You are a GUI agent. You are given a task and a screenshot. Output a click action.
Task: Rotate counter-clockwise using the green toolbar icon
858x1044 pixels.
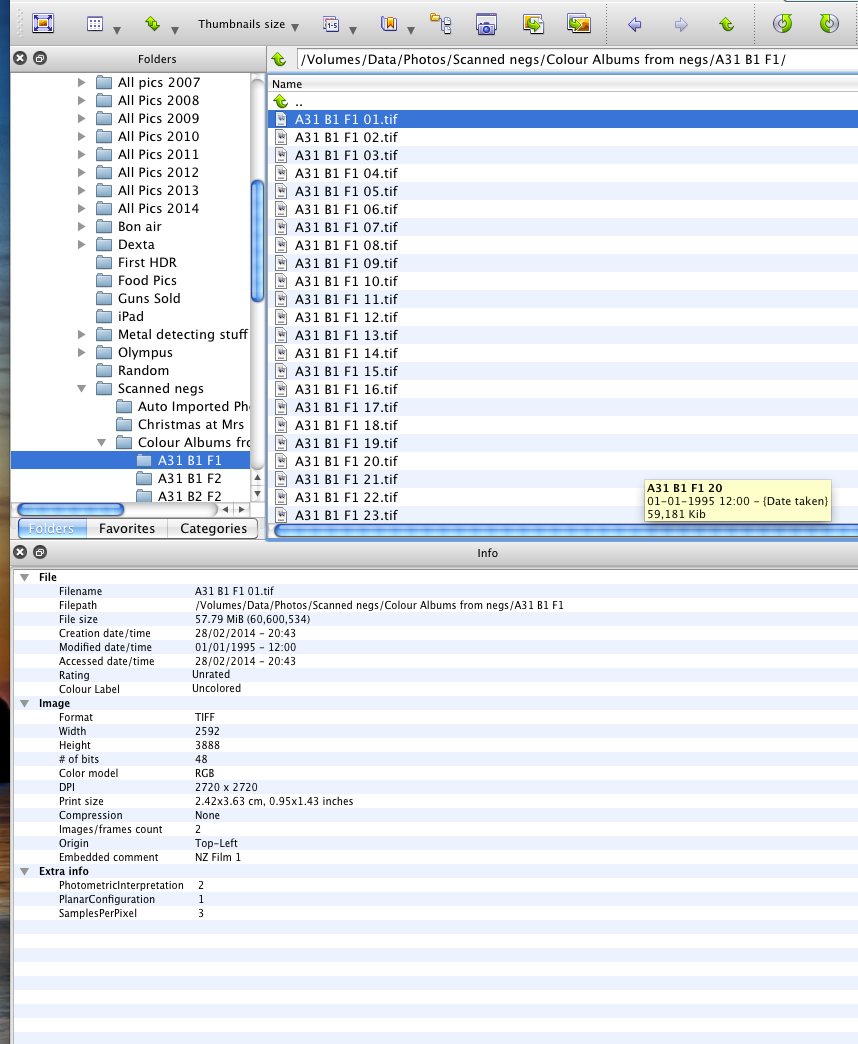coord(783,24)
